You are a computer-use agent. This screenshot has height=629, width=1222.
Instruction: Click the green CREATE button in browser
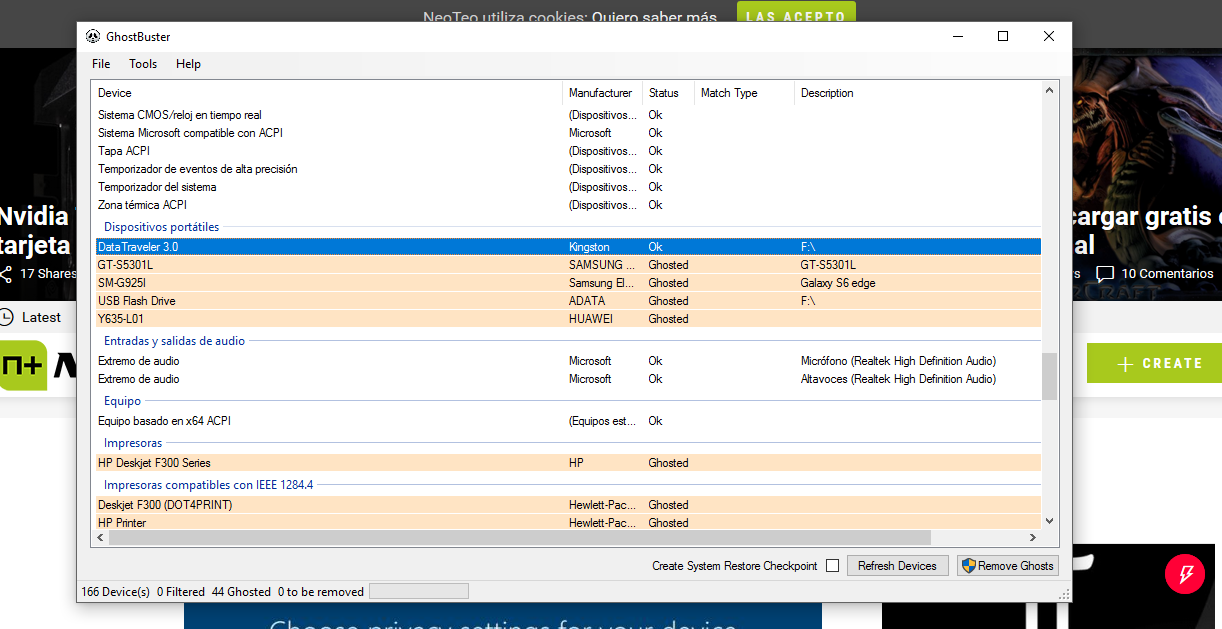click(x=1154, y=364)
